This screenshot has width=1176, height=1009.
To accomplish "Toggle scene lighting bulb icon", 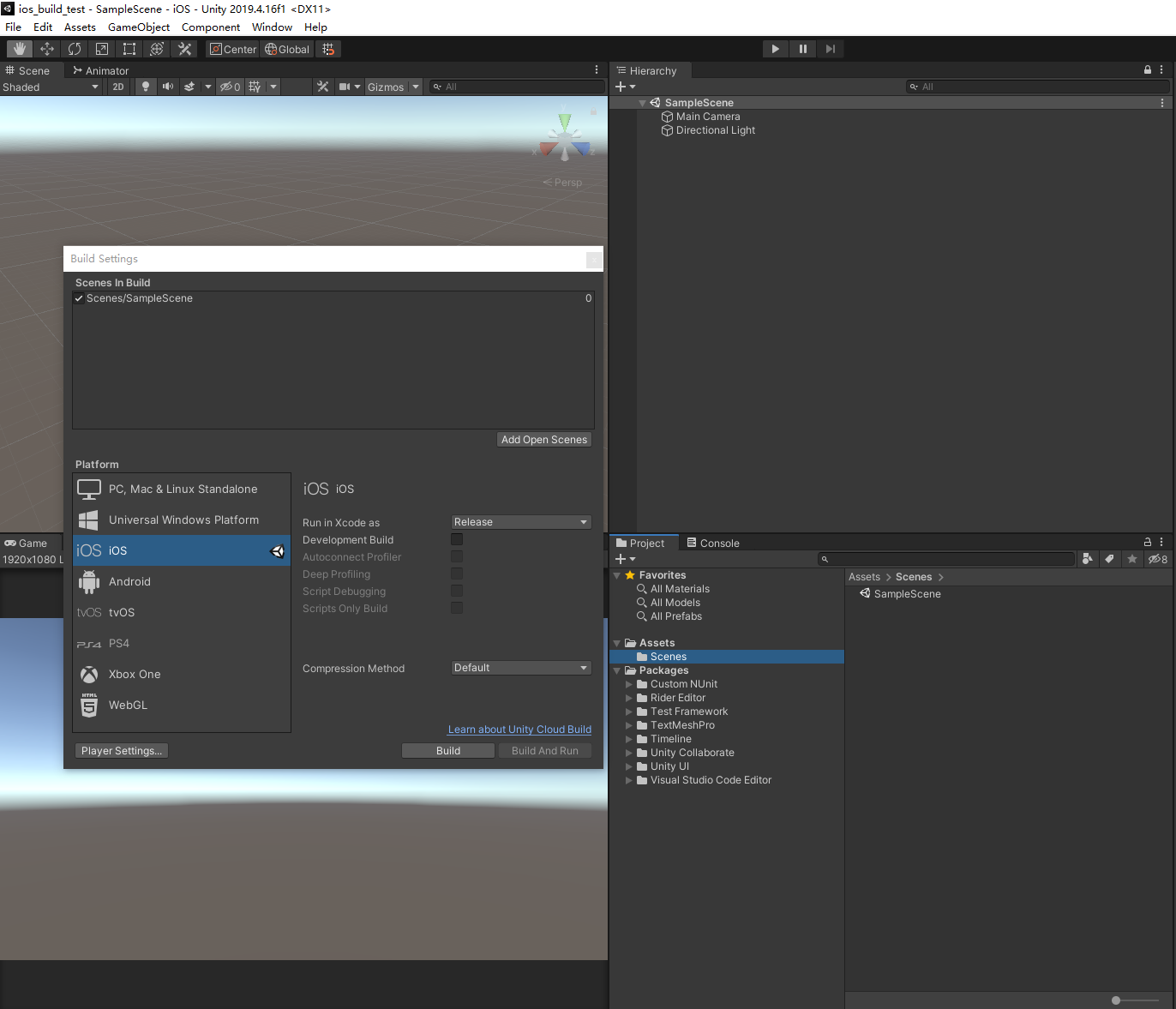I will 146,87.
